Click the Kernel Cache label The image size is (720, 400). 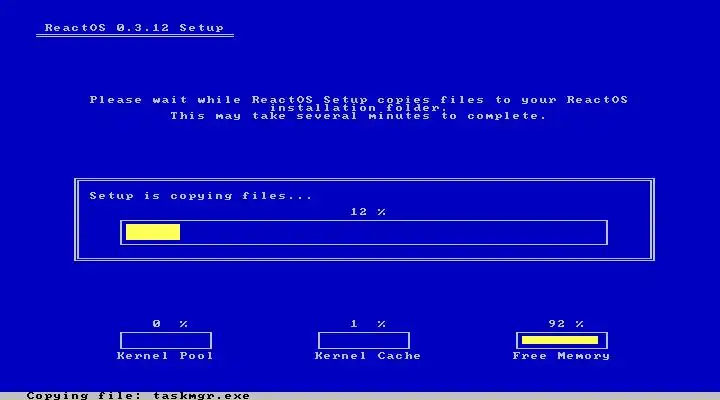[x=368, y=356]
